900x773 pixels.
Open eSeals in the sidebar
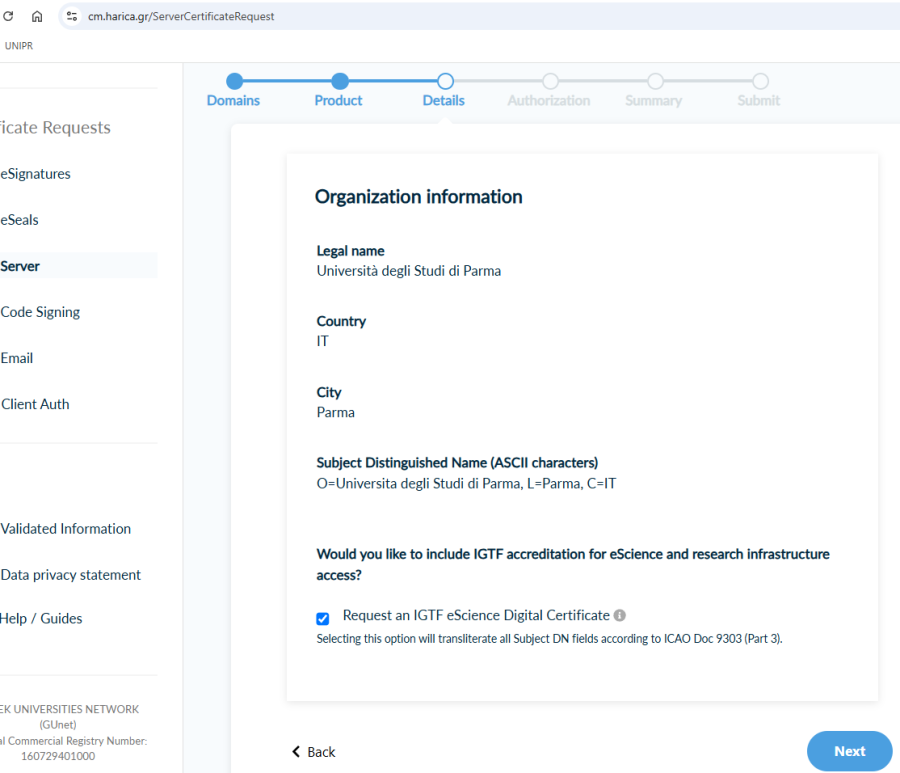coord(20,220)
